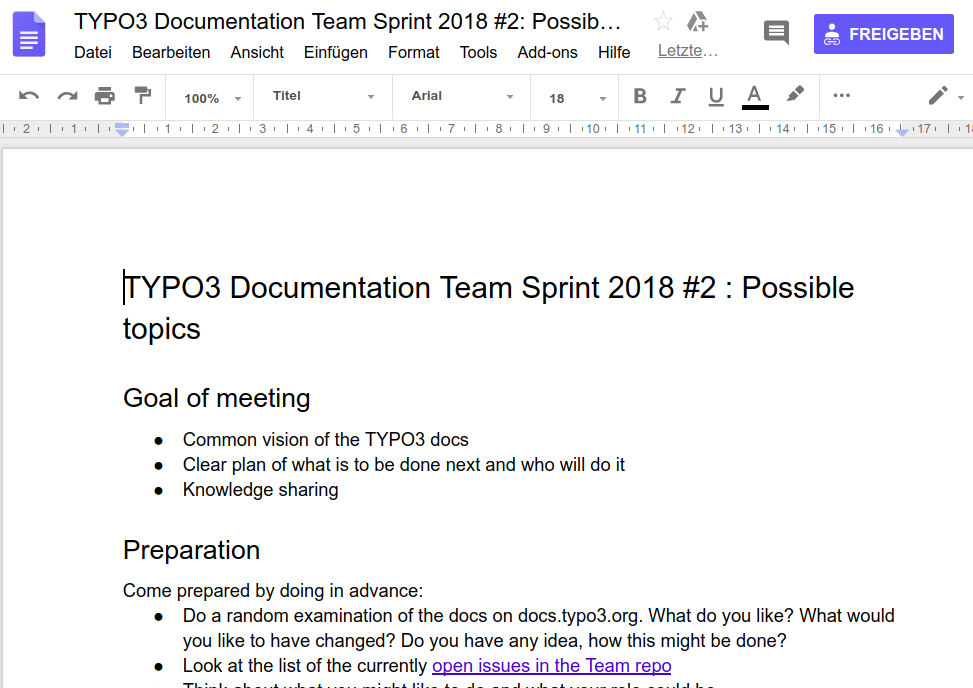Viewport: 973px width, 688px height.
Task: Click the main title TYPO3 Documentation Team Sprint
Action: pyautogui.click(x=488, y=308)
